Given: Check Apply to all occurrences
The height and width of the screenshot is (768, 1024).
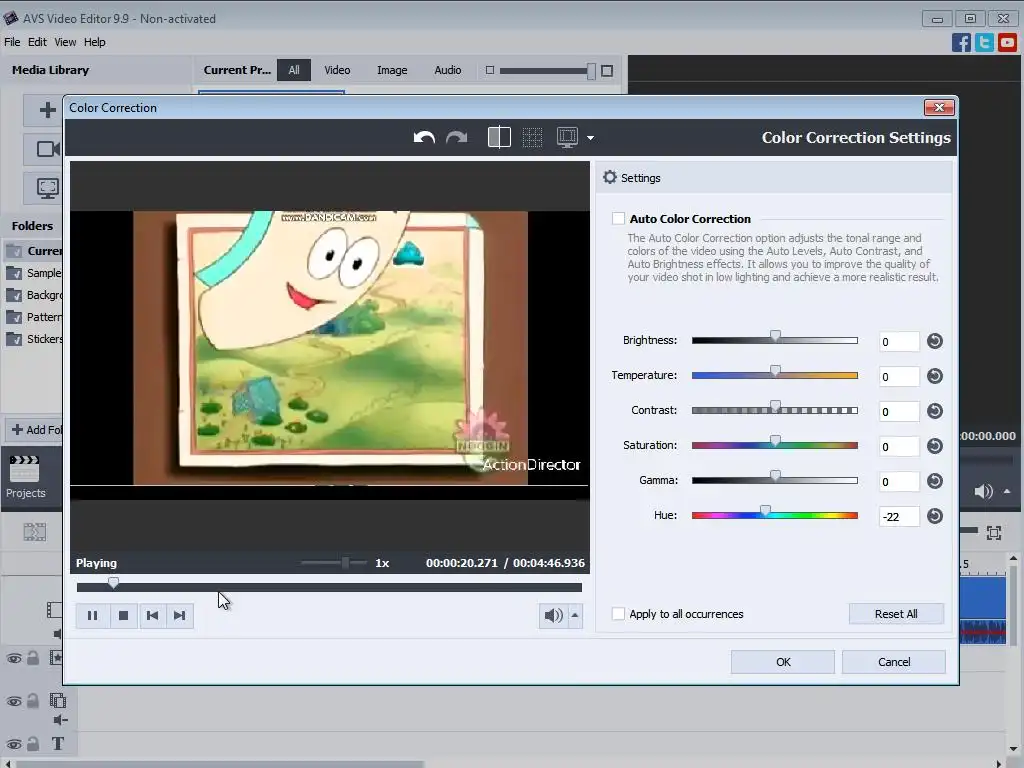Looking at the screenshot, I should (x=618, y=614).
